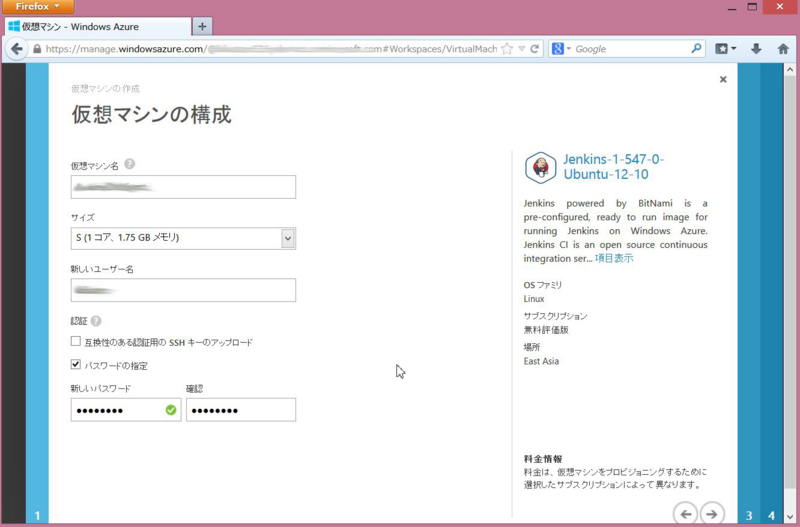Viewport: 800px width, 527px height.
Task: Go back with the browser back arrow
Action: coord(16,49)
